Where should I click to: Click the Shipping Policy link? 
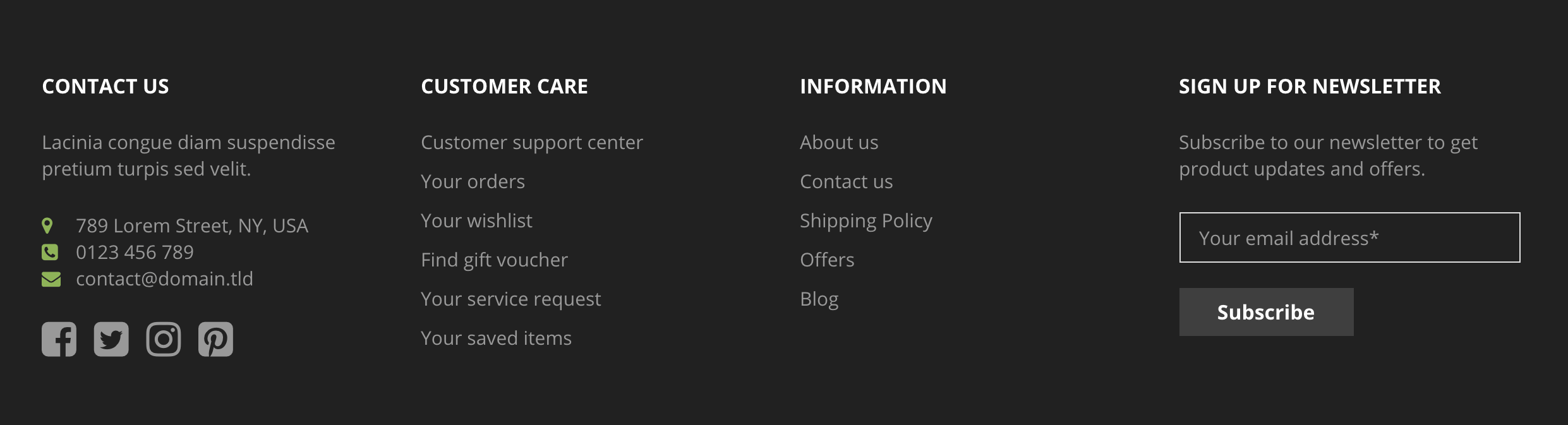865,221
